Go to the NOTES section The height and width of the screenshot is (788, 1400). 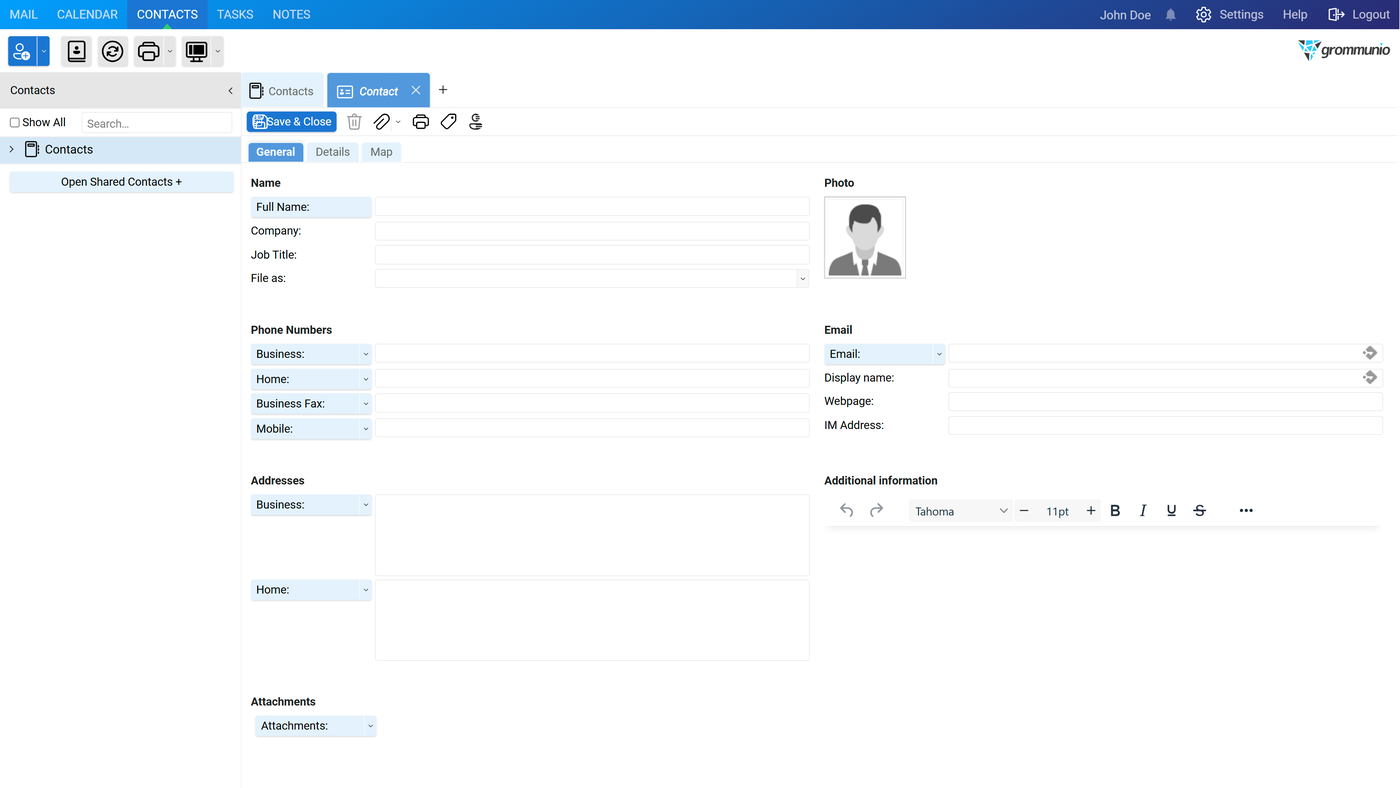pos(291,14)
